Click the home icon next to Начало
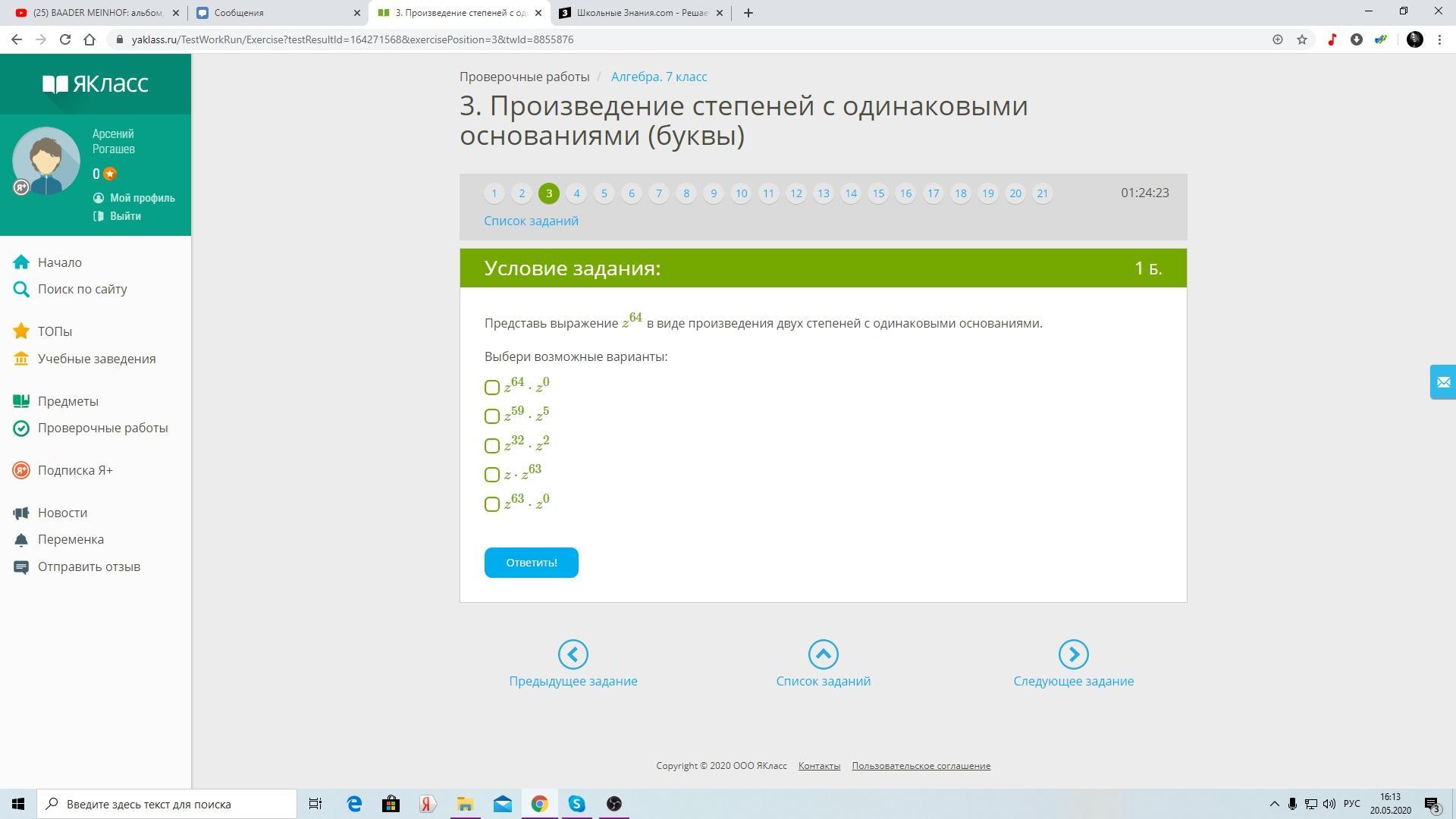 coord(21,262)
